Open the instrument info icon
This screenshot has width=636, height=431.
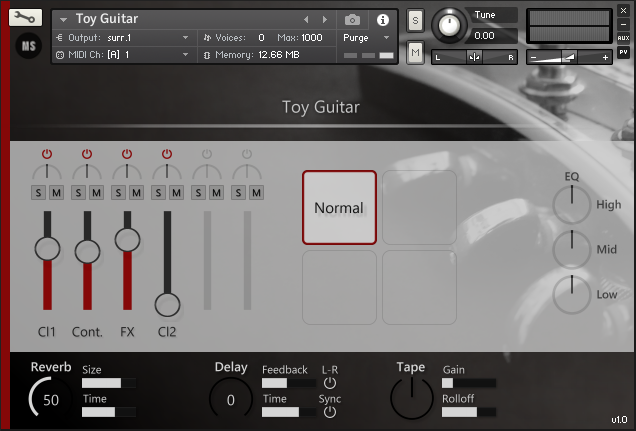[x=382, y=19]
